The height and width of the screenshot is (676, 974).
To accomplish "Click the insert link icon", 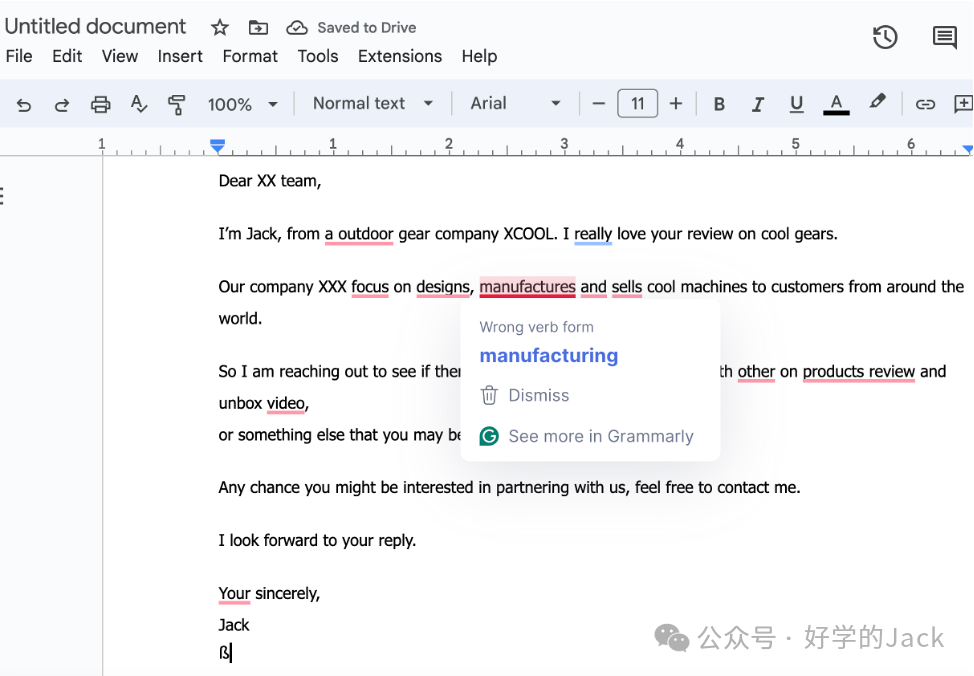I will pyautogui.click(x=925, y=104).
